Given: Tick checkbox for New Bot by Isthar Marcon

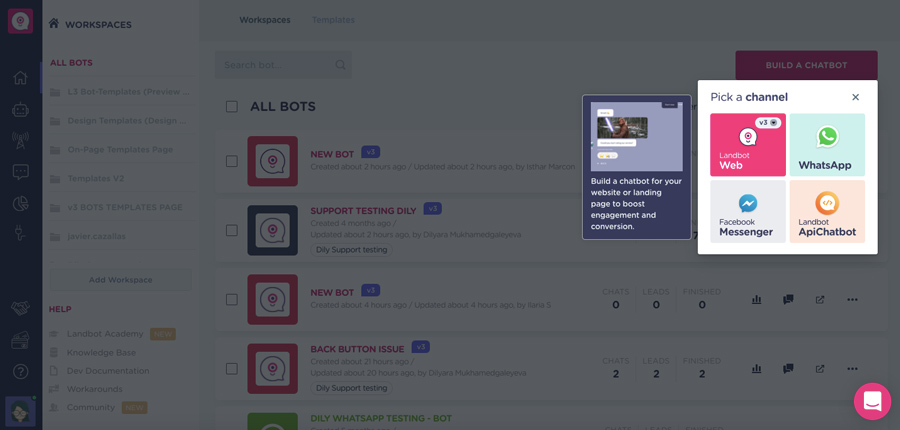Looking at the screenshot, I should tap(232, 161).
